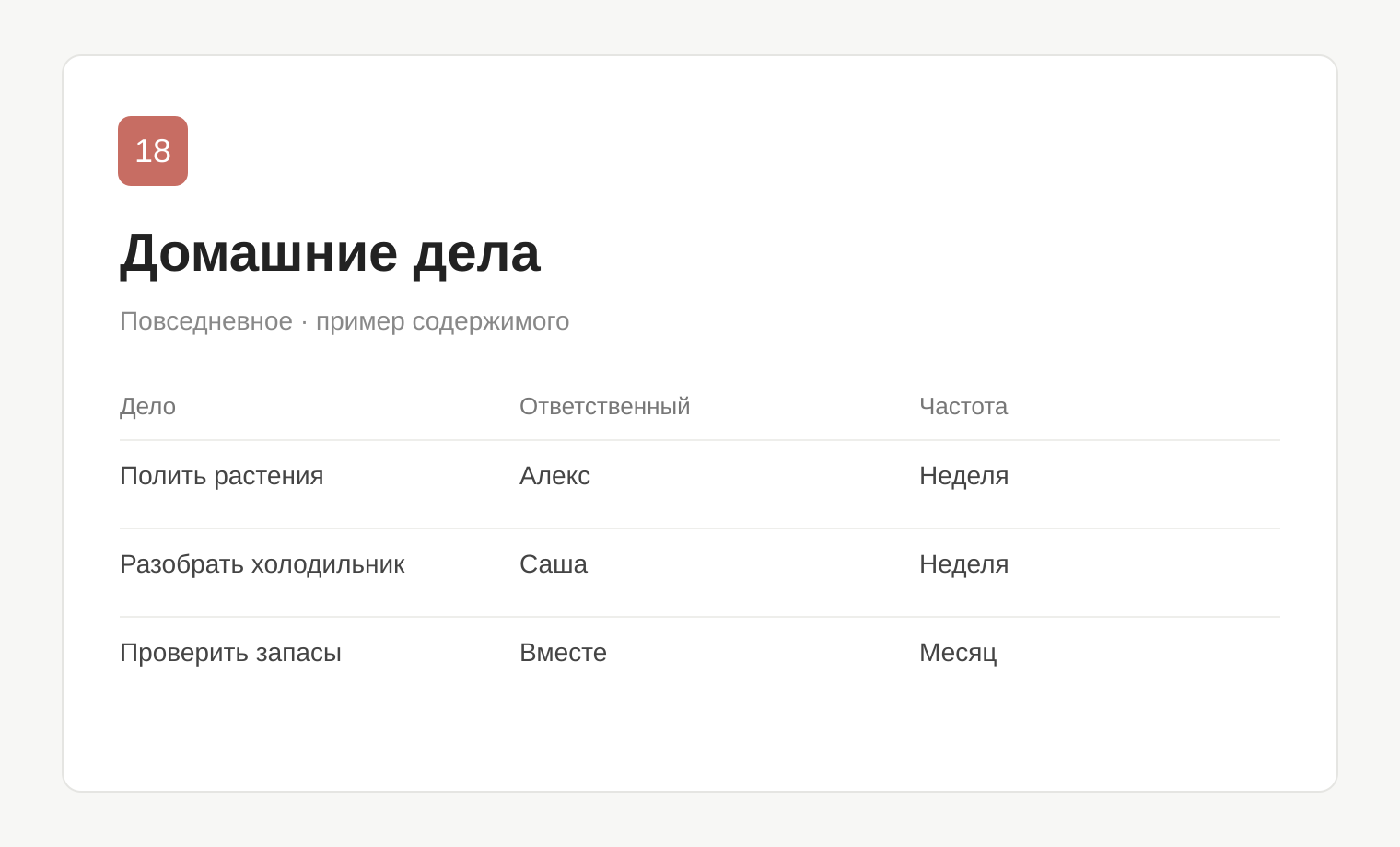Select the "Месяц" cell
This screenshot has width=1400, height=847.
pyautogui.click(x=958, y=653)
